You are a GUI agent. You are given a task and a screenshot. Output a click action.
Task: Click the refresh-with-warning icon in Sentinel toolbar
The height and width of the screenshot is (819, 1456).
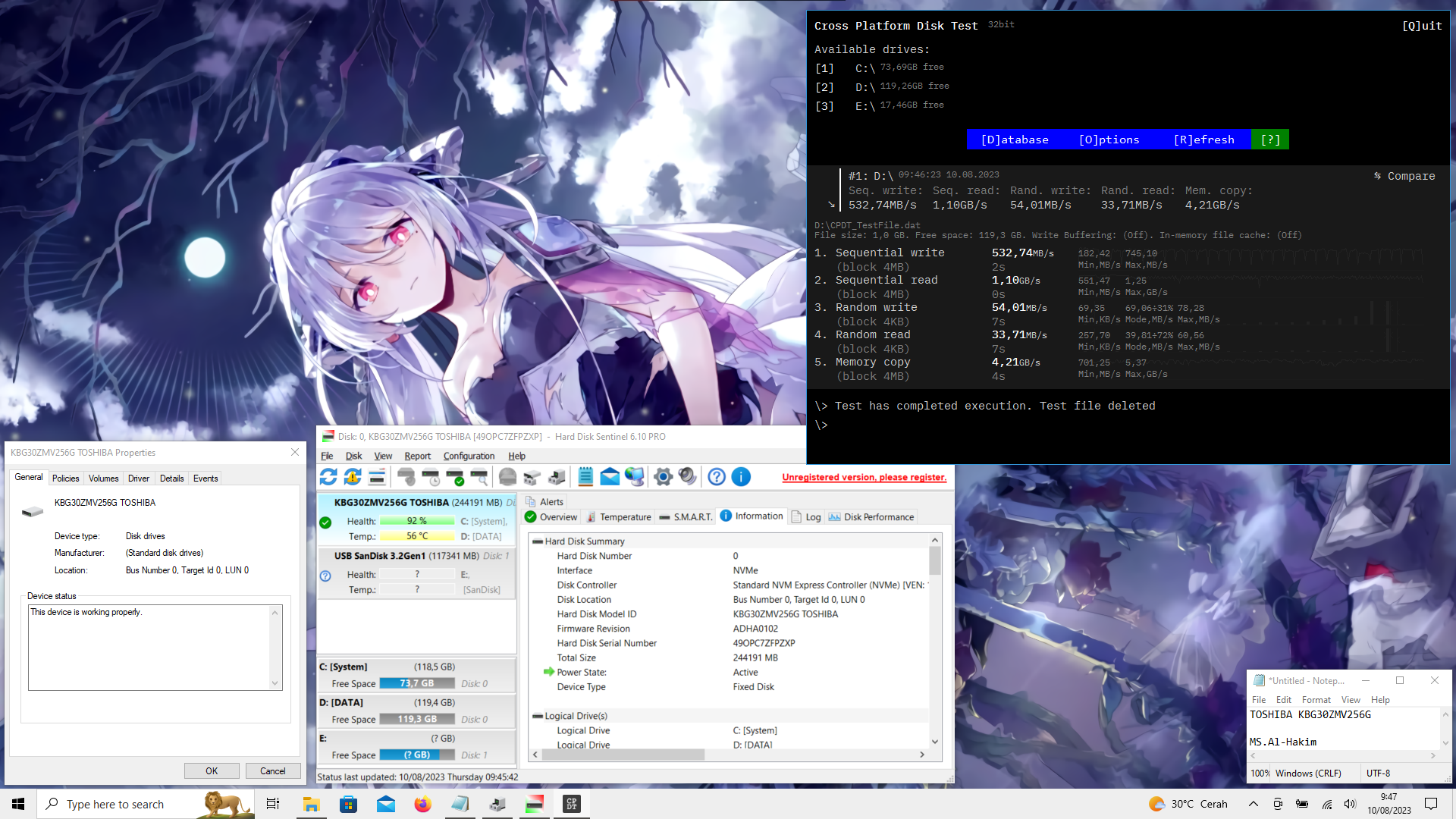click(x=353, y=477)
